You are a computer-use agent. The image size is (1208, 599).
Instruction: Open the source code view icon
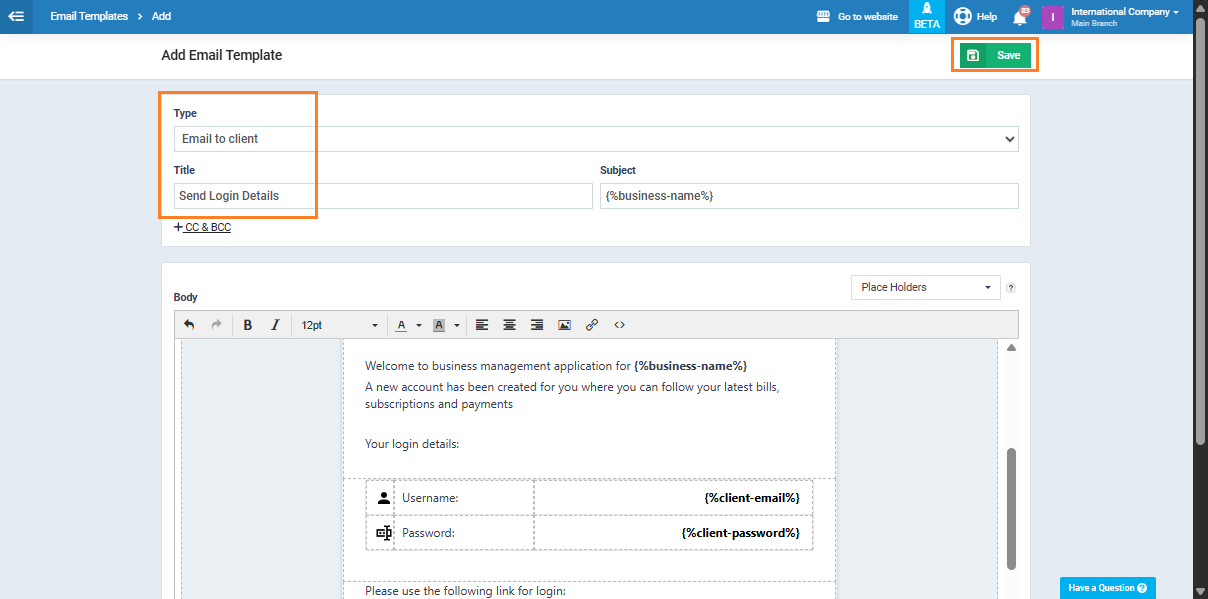pyautogui.click(x=620, y=325)
